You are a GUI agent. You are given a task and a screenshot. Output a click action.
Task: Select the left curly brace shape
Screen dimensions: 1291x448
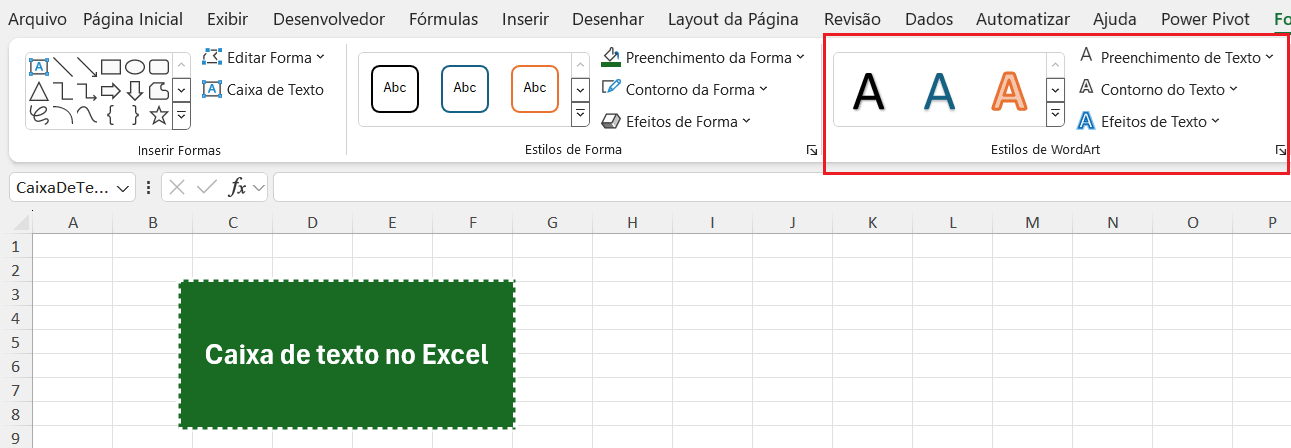pos(111,115)
